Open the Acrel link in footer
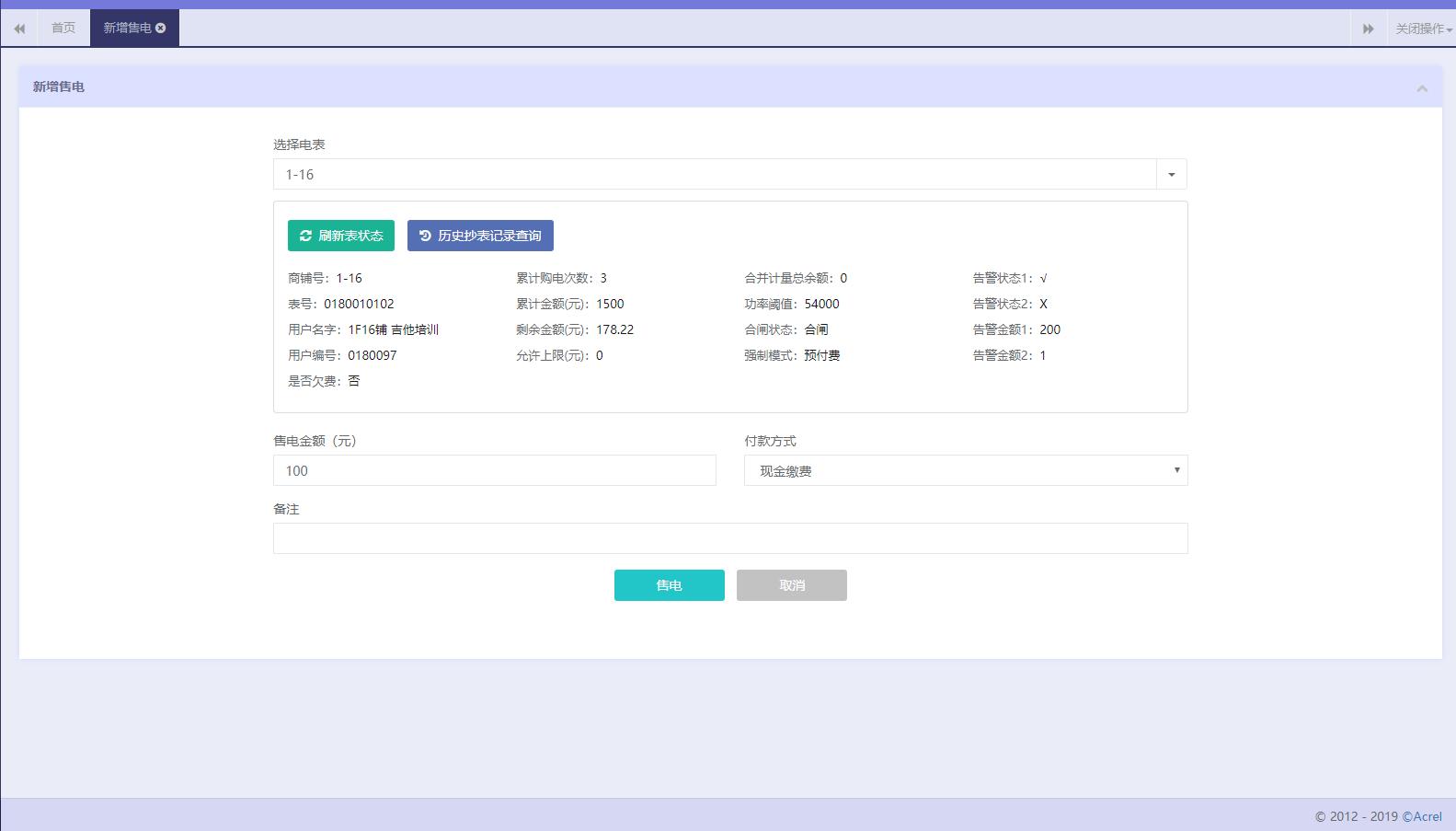1456x831 pixels. 1422,816
